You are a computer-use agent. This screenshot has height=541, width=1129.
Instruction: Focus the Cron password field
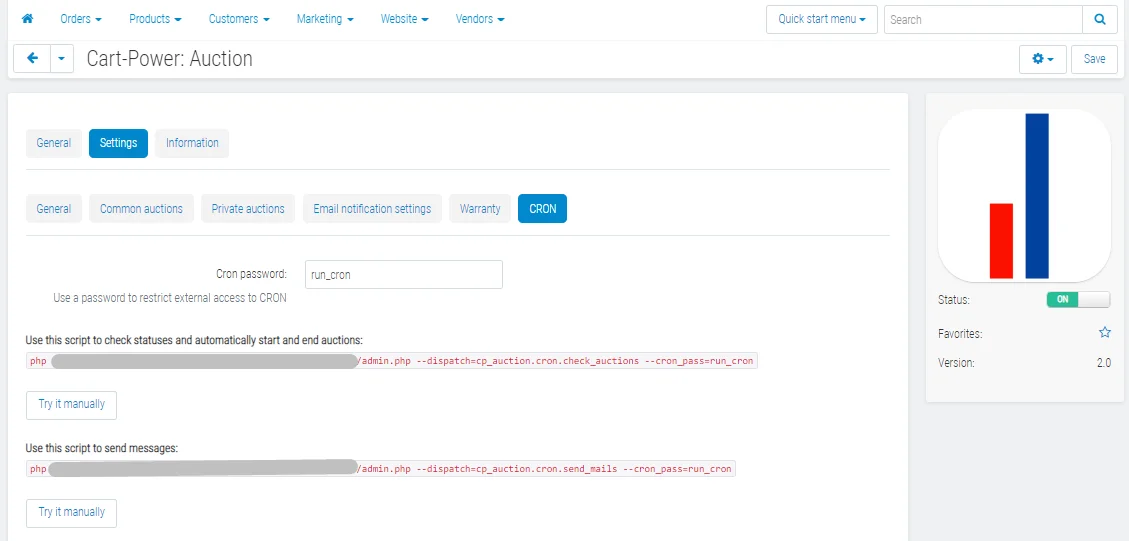(404, 274)
